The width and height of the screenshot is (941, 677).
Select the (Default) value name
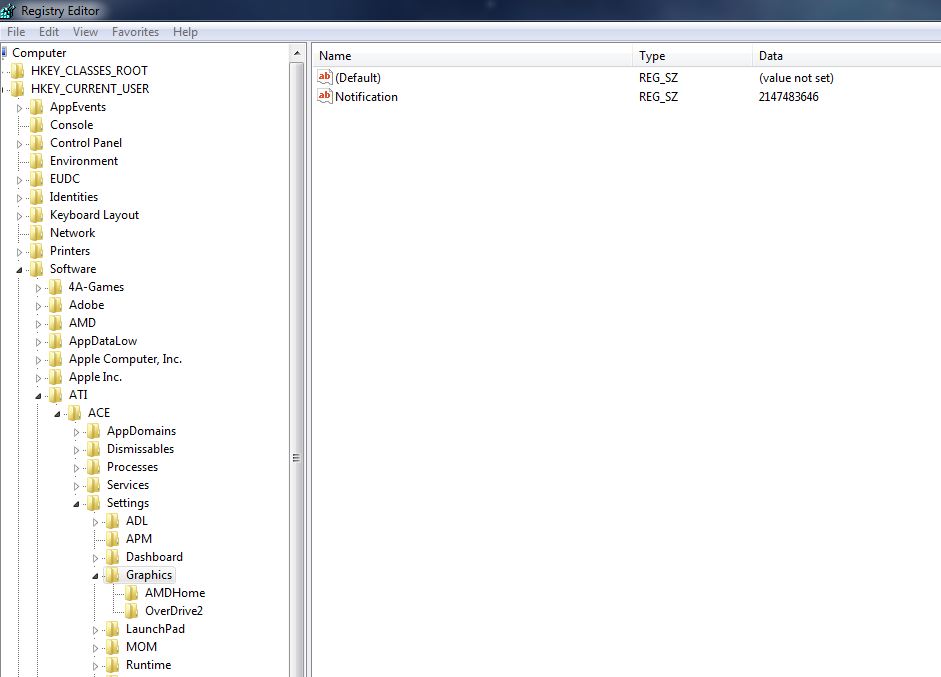pos(358,77)
